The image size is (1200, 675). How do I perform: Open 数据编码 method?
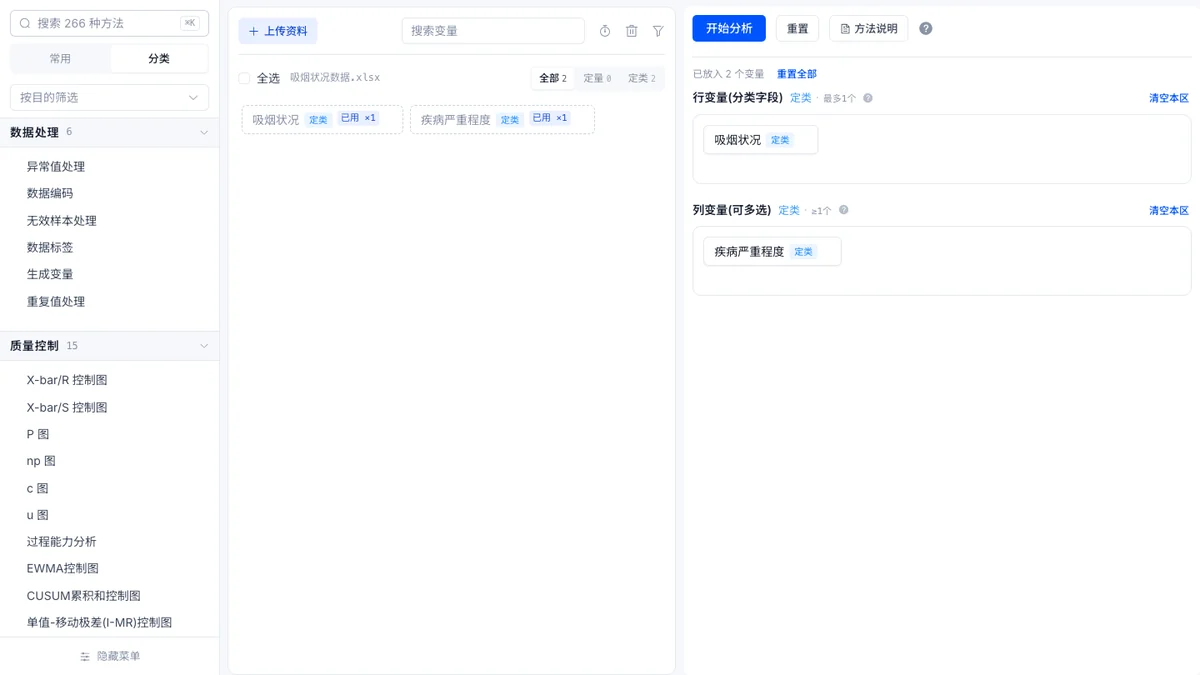coord(50,193)
